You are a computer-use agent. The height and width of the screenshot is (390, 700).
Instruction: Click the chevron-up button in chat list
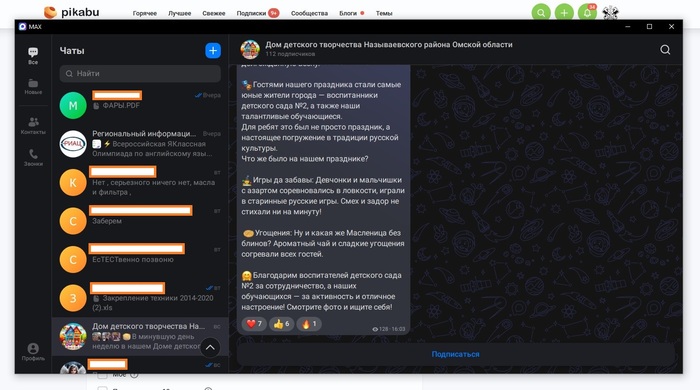[x=210, y=348]
